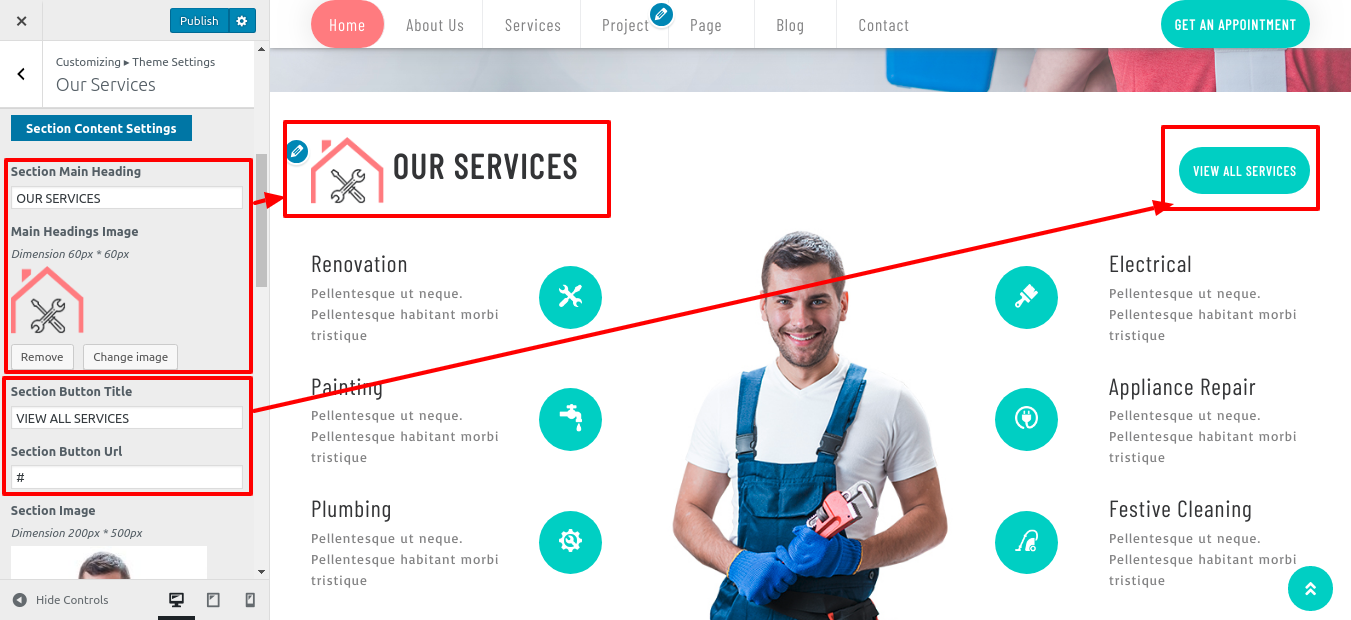Click the Appliance Repair plug icon
The image size is (1351, 620).
[1026, 419]
